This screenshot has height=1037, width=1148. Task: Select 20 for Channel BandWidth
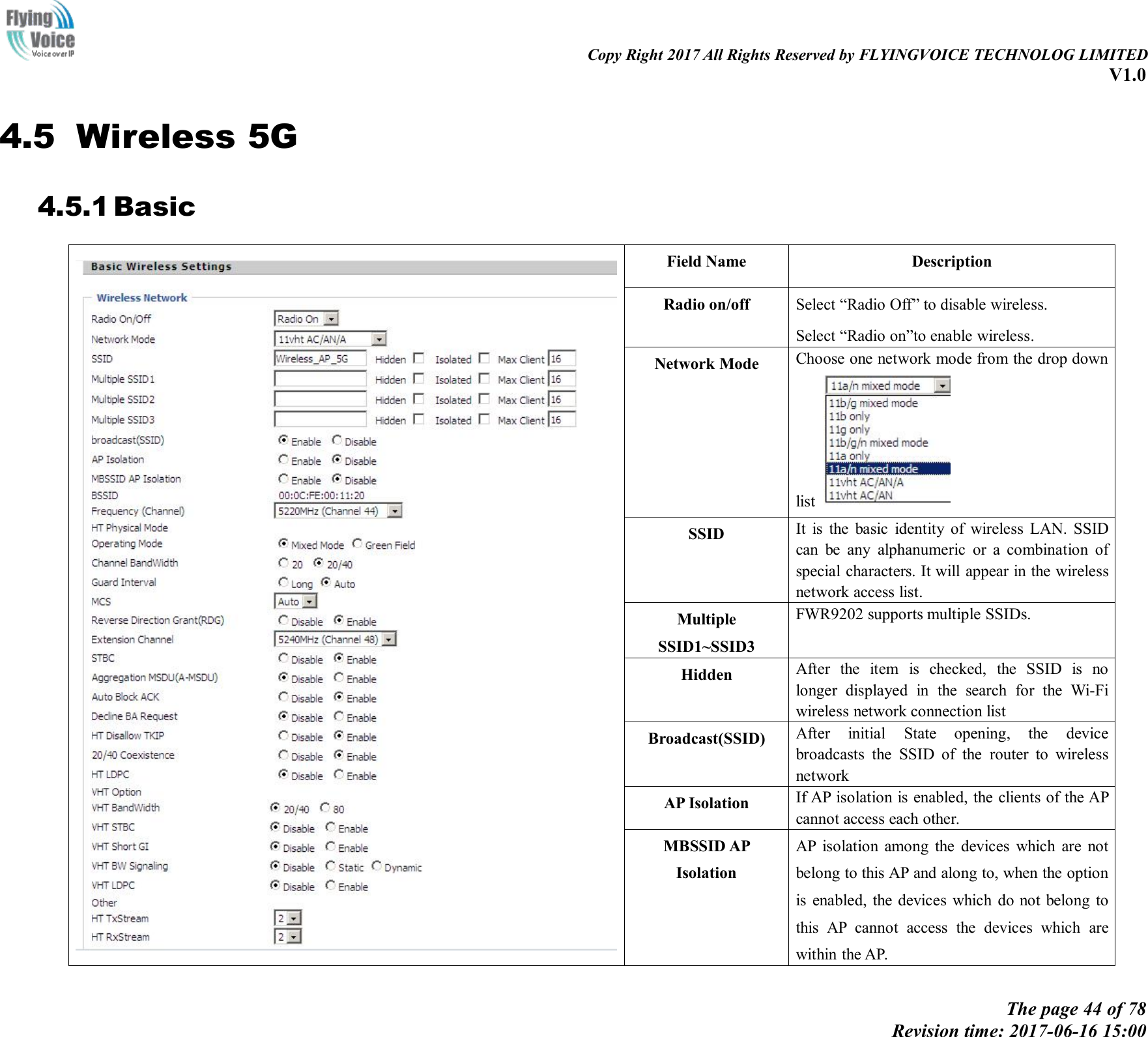(x=283, y=563)
